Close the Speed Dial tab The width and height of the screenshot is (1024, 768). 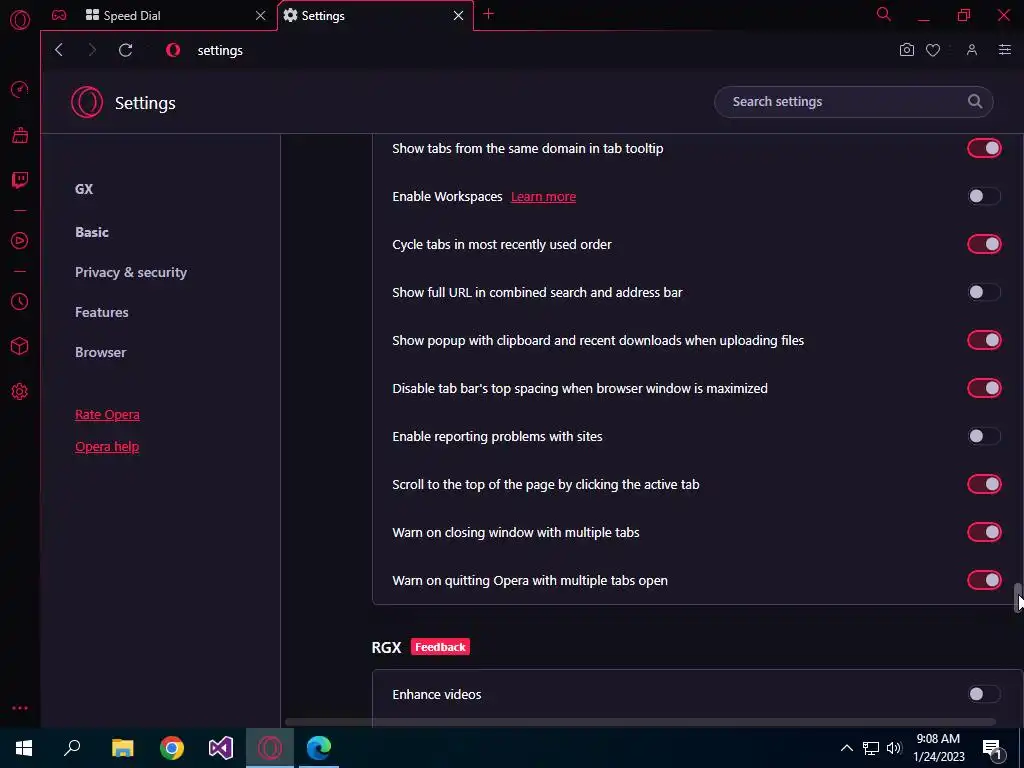click(x=261, y=16)
